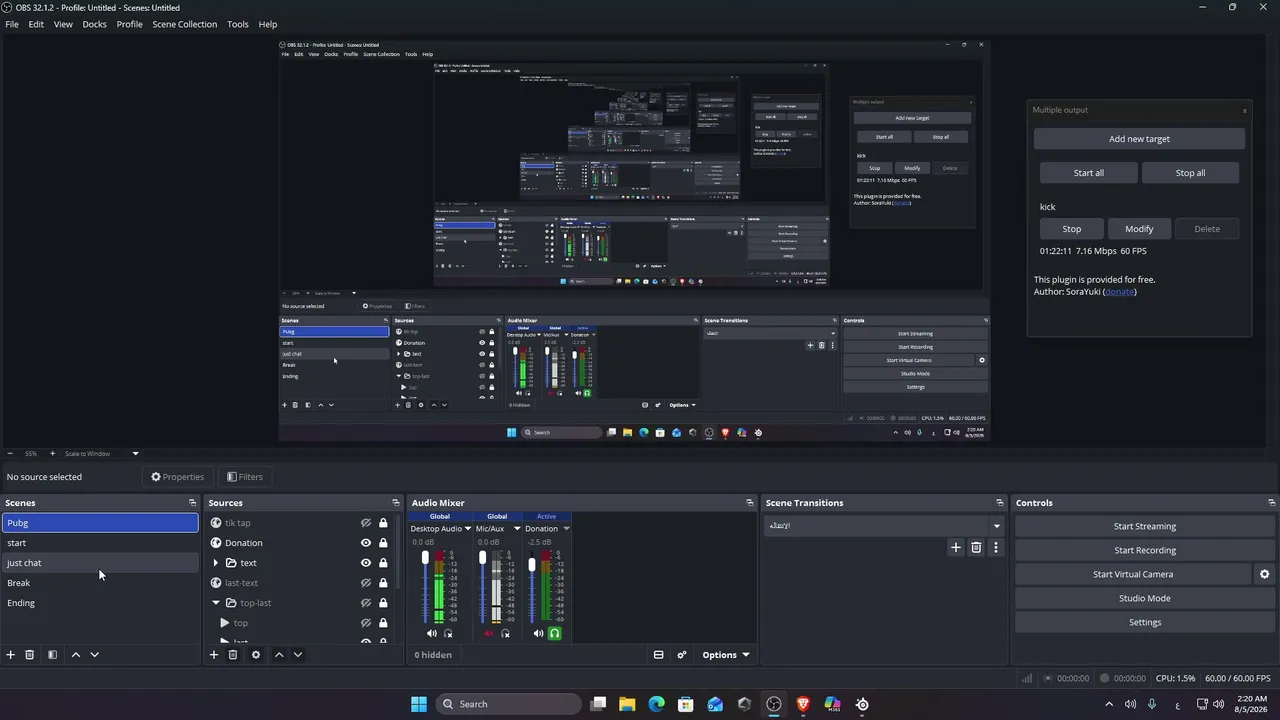This screenshot has width=1280, height=720.
Task: Delete source using Sources trash icon
Action: pyautogui.click(x=233, y=655)
